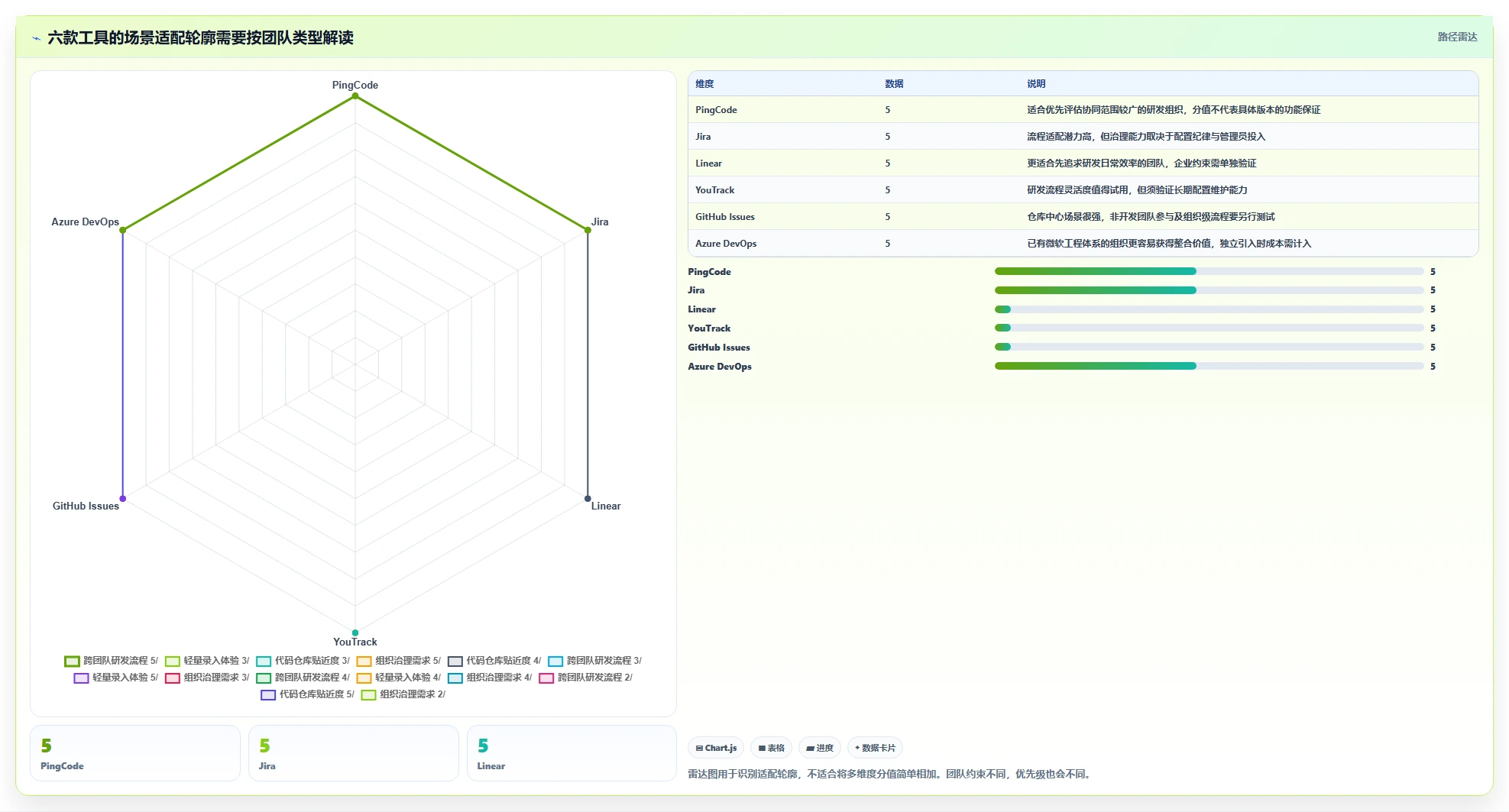Click the Jira data point on radar
The image size is (1509, 812).
588,230
